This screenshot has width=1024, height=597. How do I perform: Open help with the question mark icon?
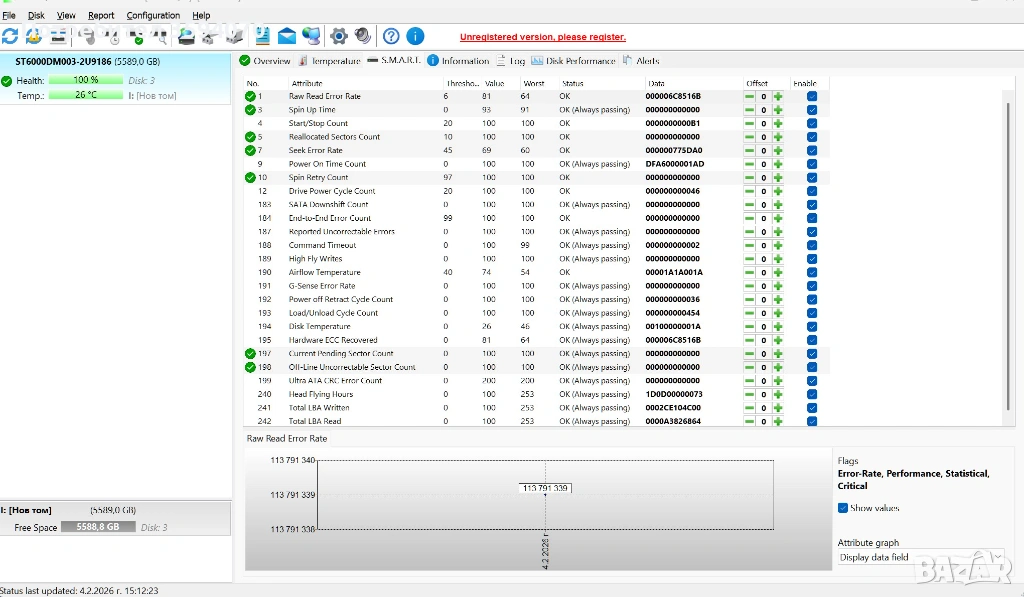391,36
